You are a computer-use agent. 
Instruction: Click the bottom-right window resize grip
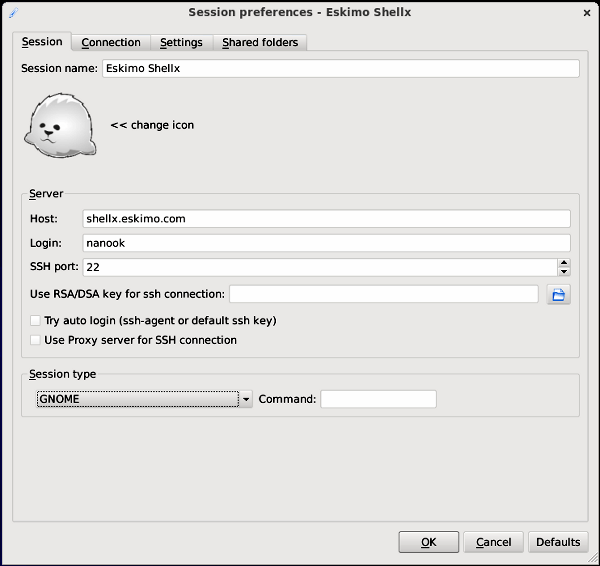593,559
